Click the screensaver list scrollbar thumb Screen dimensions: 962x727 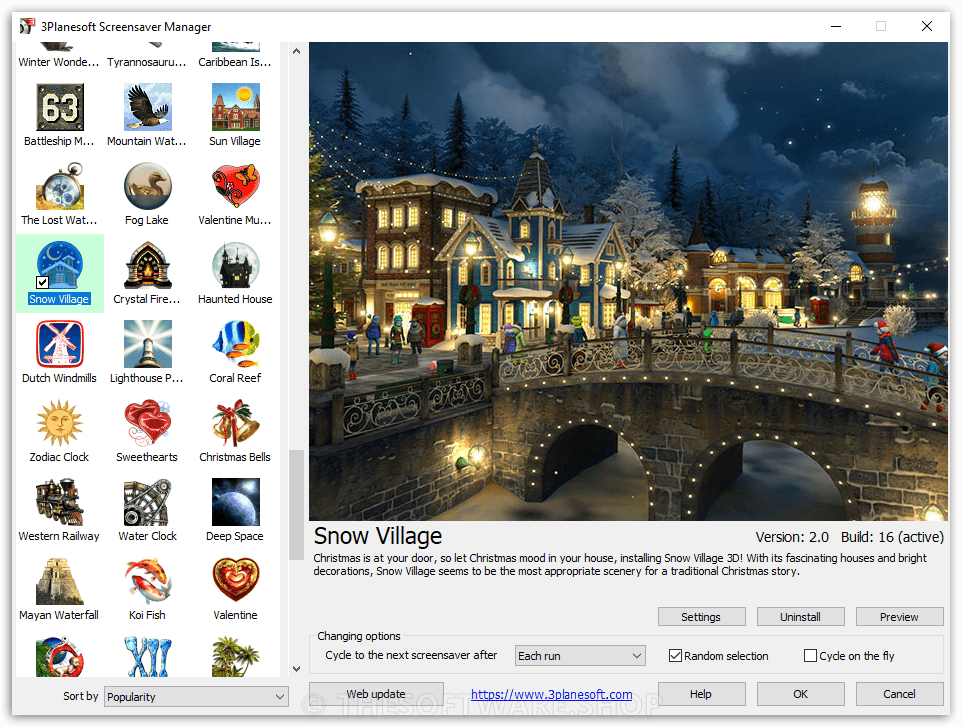click(x=296, y=505)
